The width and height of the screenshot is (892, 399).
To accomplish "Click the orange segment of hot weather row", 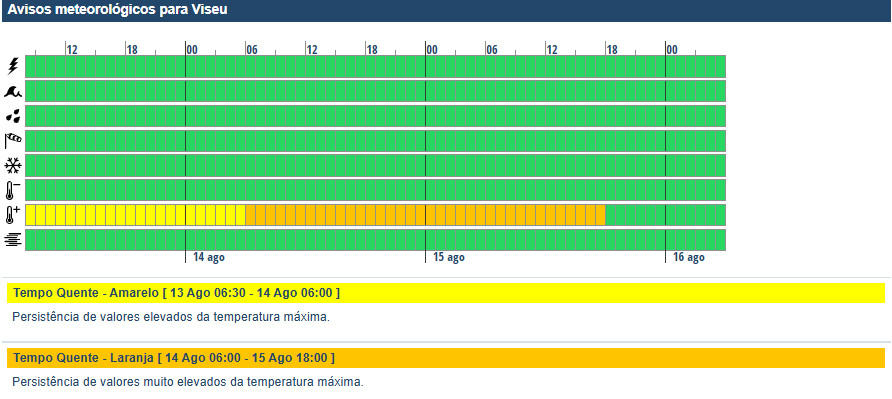I will (x=425, y=215).
